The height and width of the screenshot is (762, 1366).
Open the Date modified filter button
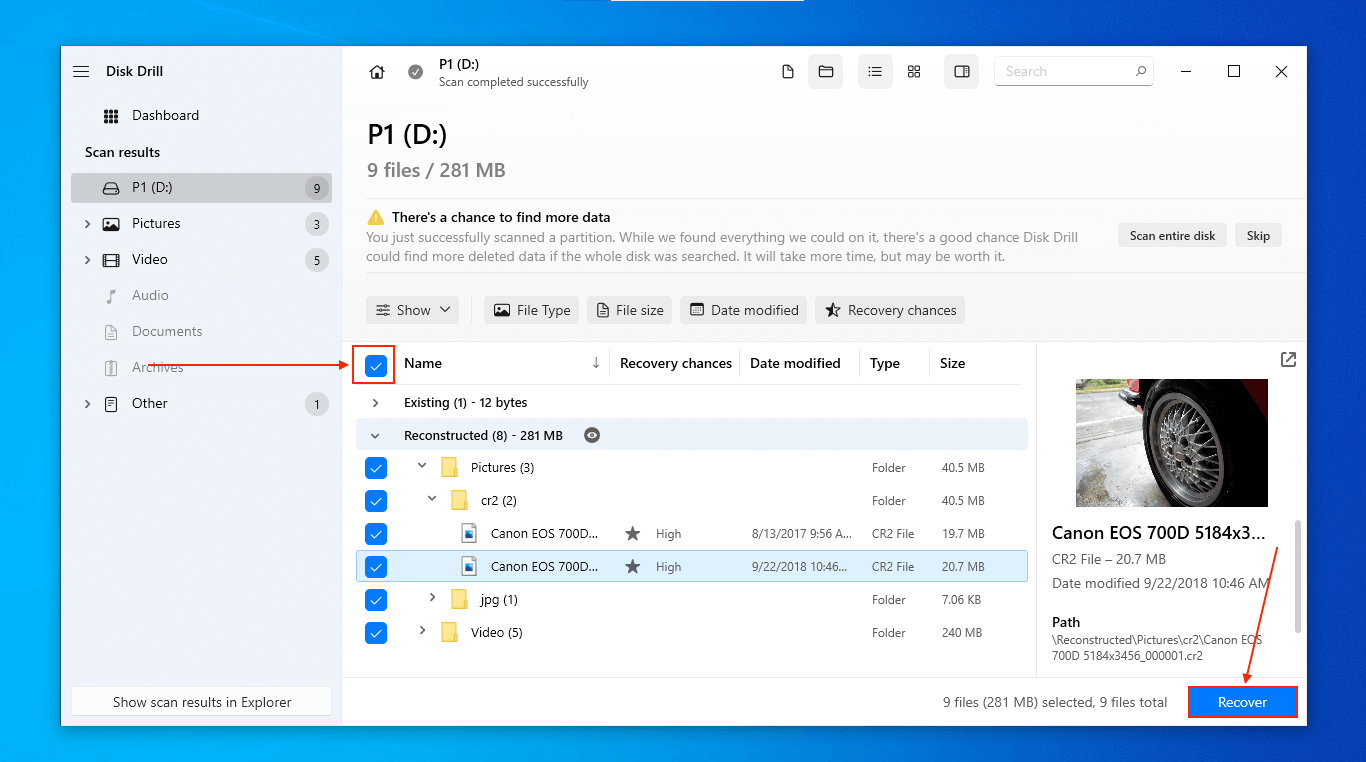[744, 310]
